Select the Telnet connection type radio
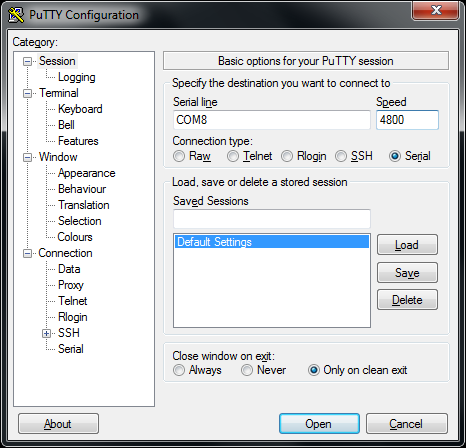Image resolution: width=466 pixels, height=448 pixels. 233,156
